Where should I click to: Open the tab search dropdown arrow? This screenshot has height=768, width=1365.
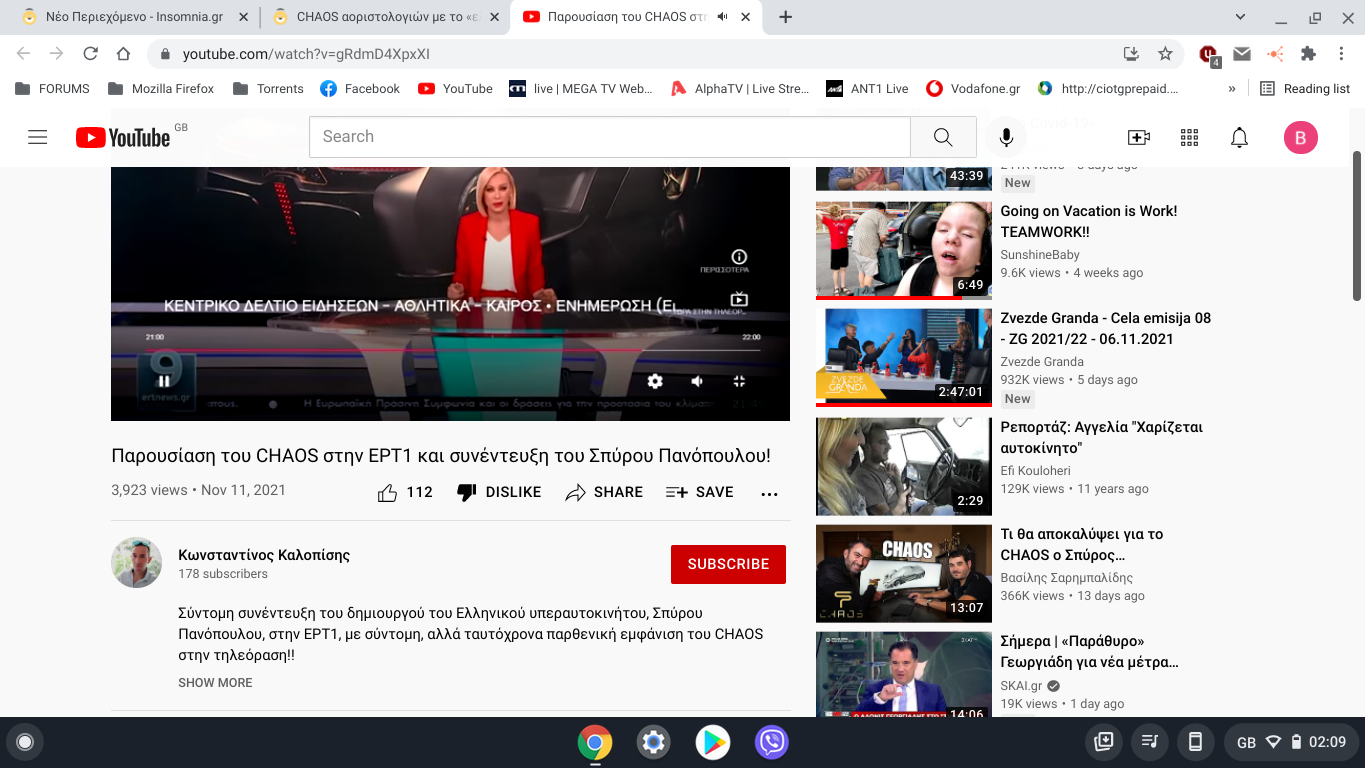(x=1241, y=17)
